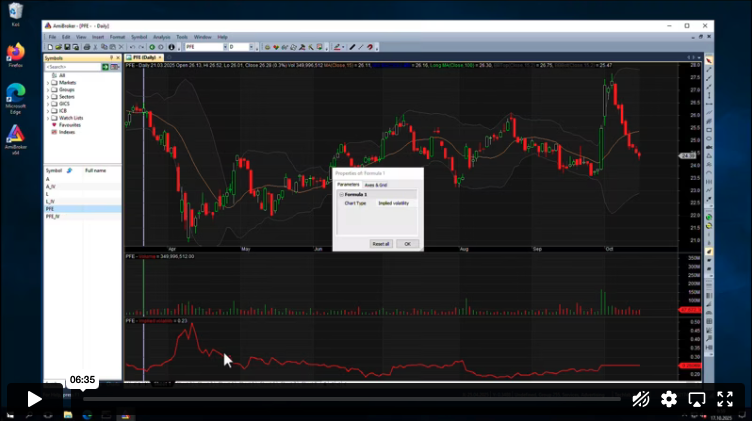Viewport: 752px width, 421px height.
Task: Click the Implied volatility Chart Type value
Action: pos(395,203)
